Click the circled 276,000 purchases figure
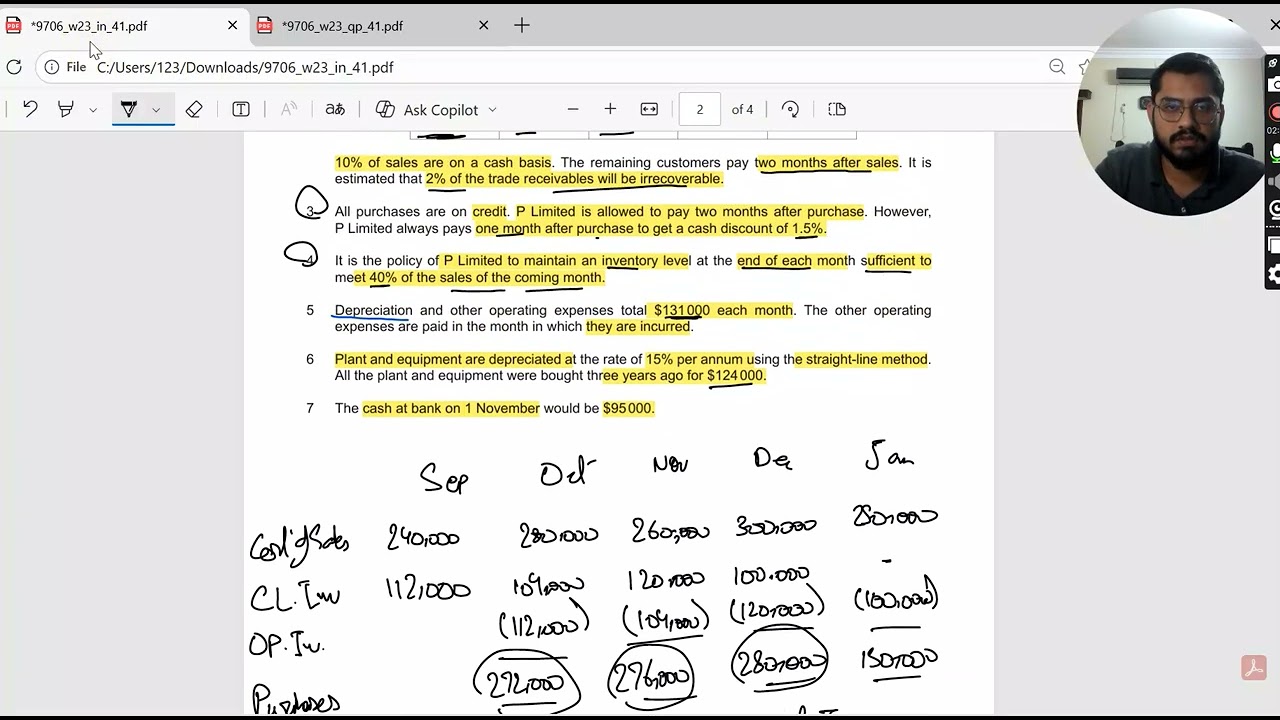 pos(651,677)
